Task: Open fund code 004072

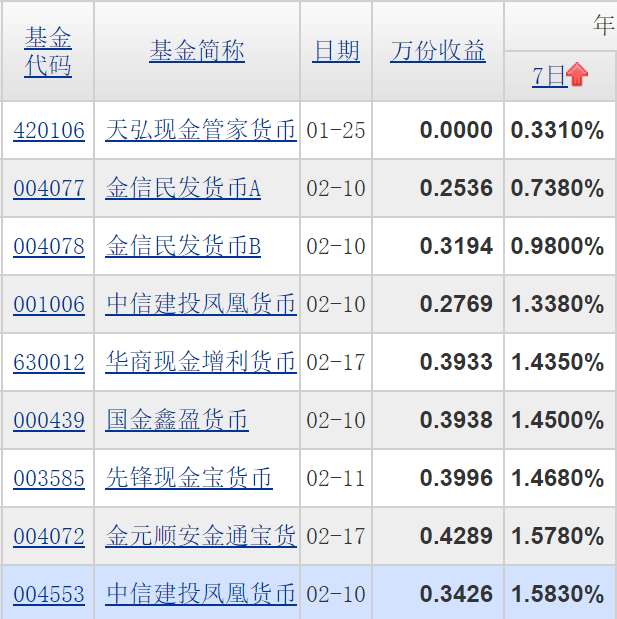Action: (x=49, y=536)
